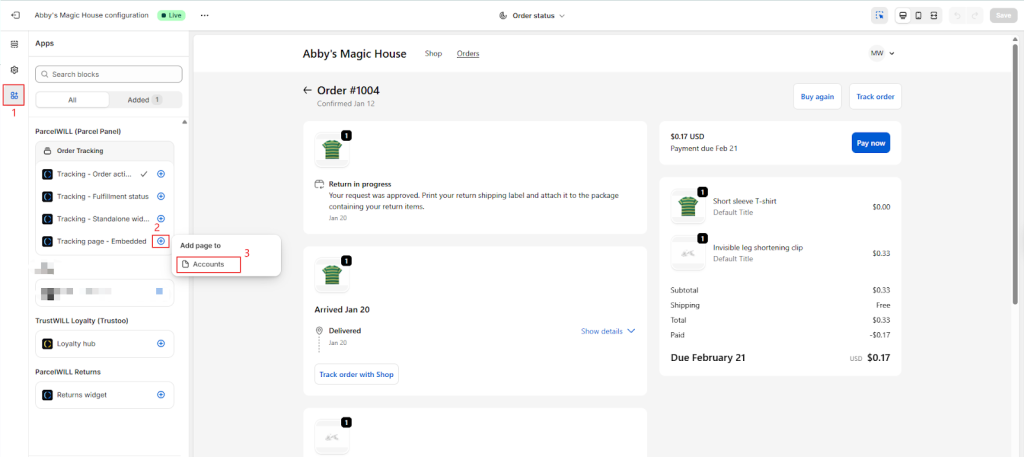The height and width of the screenshot is (457, 1024).
Task: Add the Tracking - Fulfillment status block
Action: point(161,197)
